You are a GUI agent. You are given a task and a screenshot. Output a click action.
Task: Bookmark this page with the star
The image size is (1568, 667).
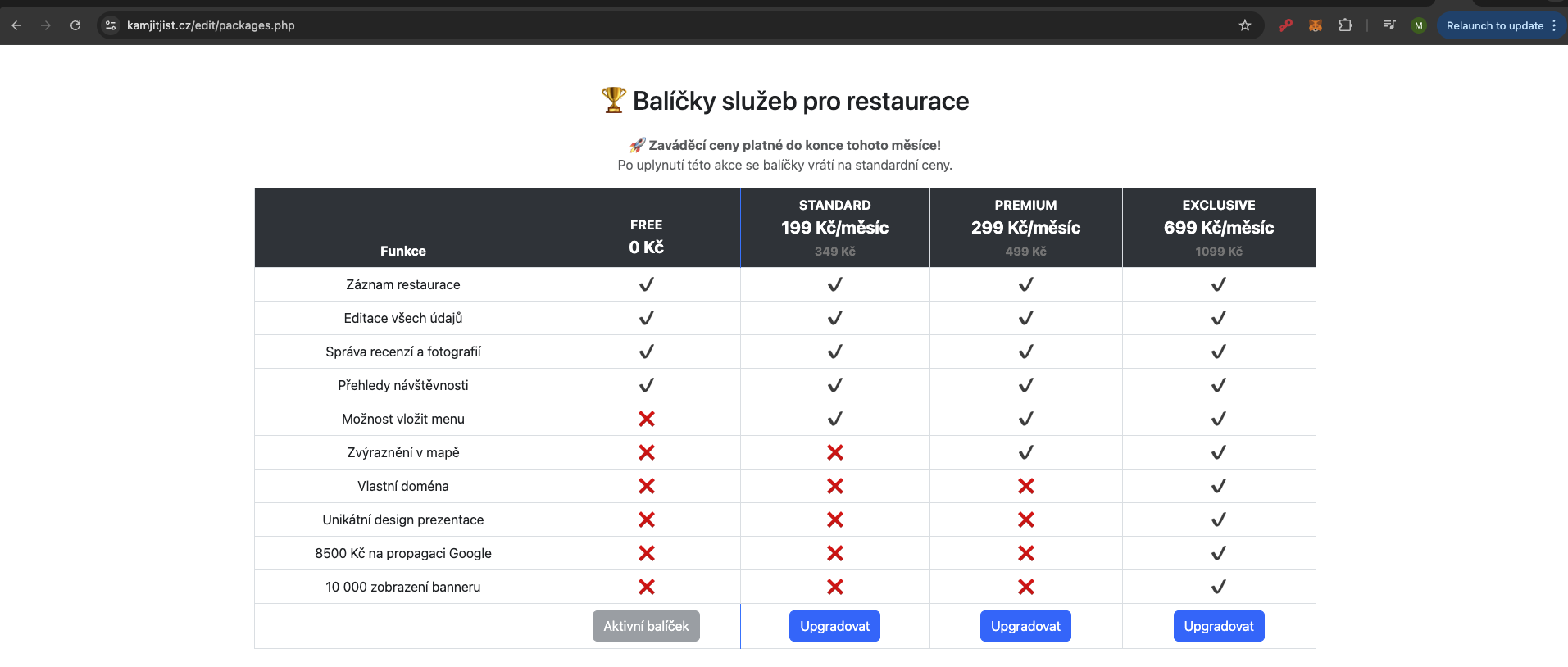[1245, 25]
